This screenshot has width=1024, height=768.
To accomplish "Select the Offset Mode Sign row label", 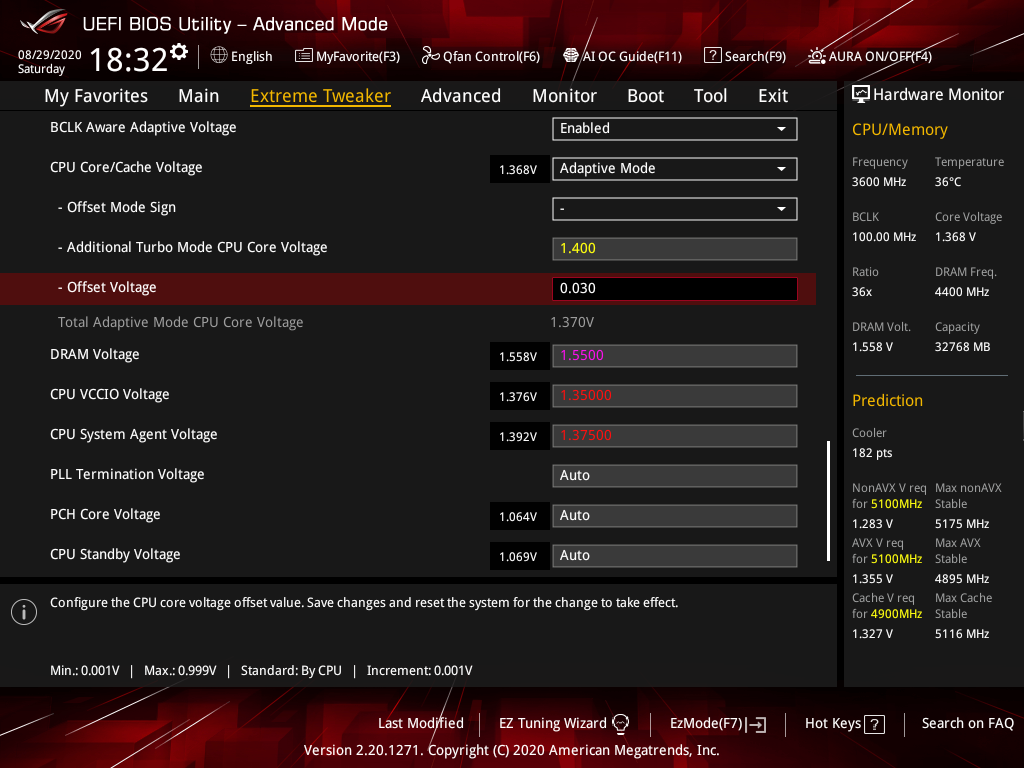I will click(117, 207).
